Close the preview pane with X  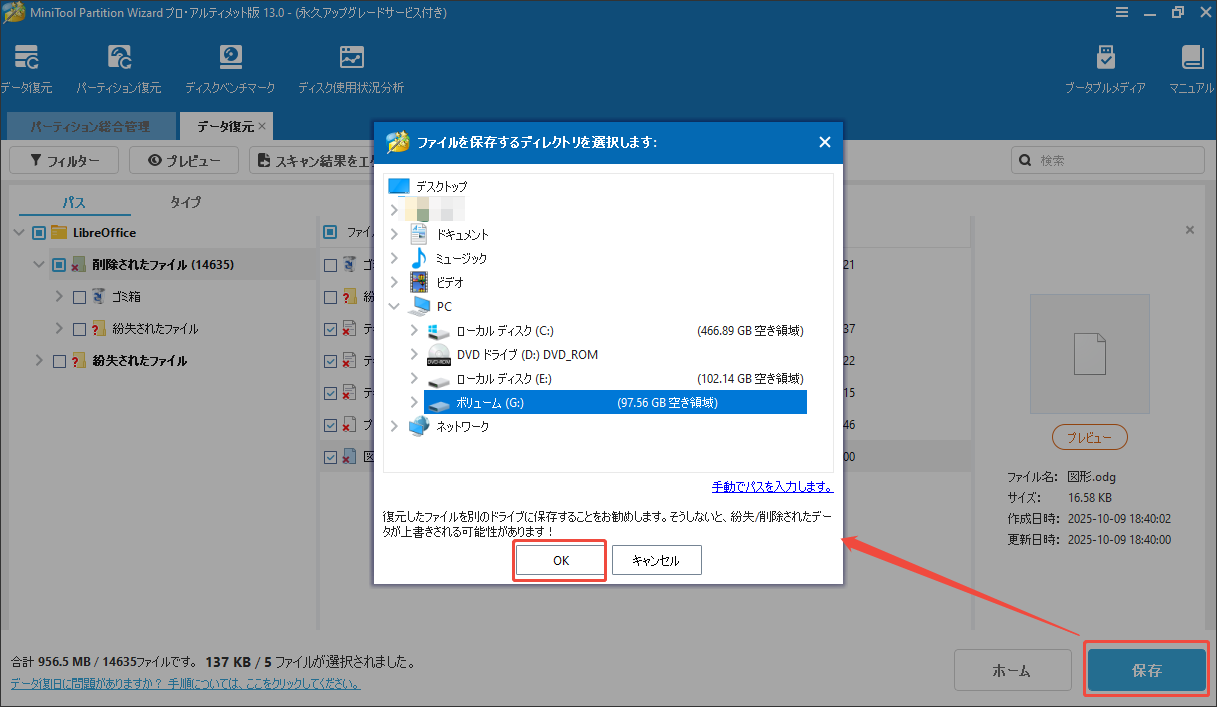1190,230
